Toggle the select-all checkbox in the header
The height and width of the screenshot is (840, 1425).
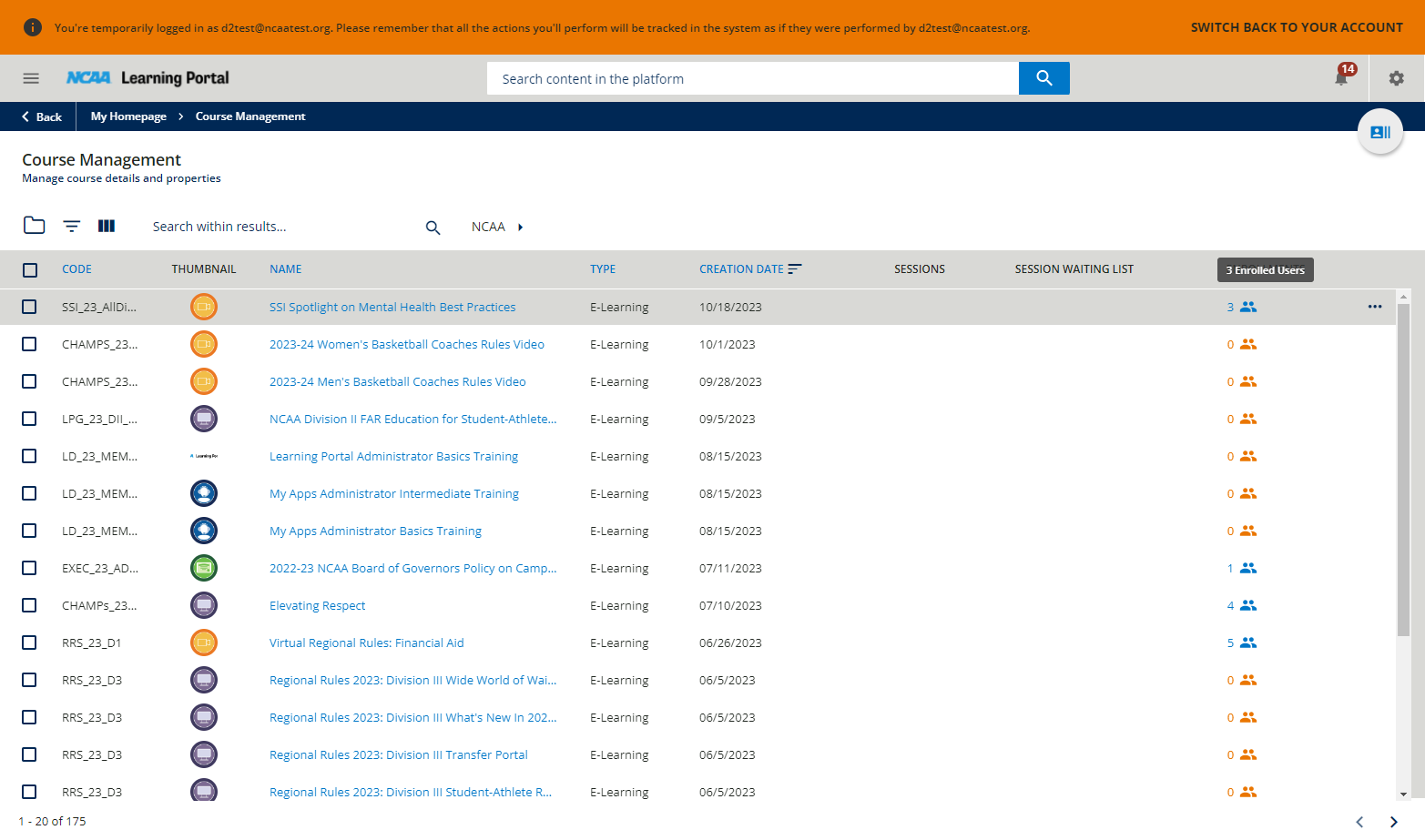(x=30, y=269)
